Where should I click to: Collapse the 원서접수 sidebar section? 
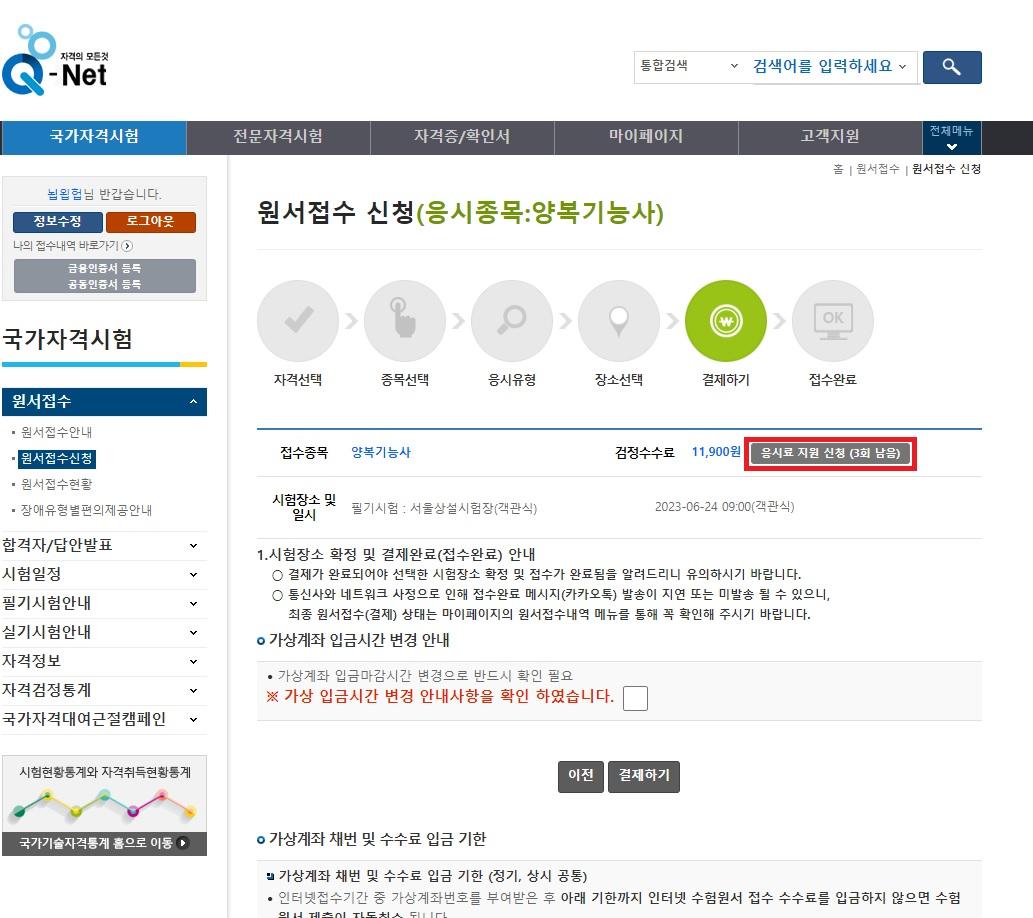(105, 401)
